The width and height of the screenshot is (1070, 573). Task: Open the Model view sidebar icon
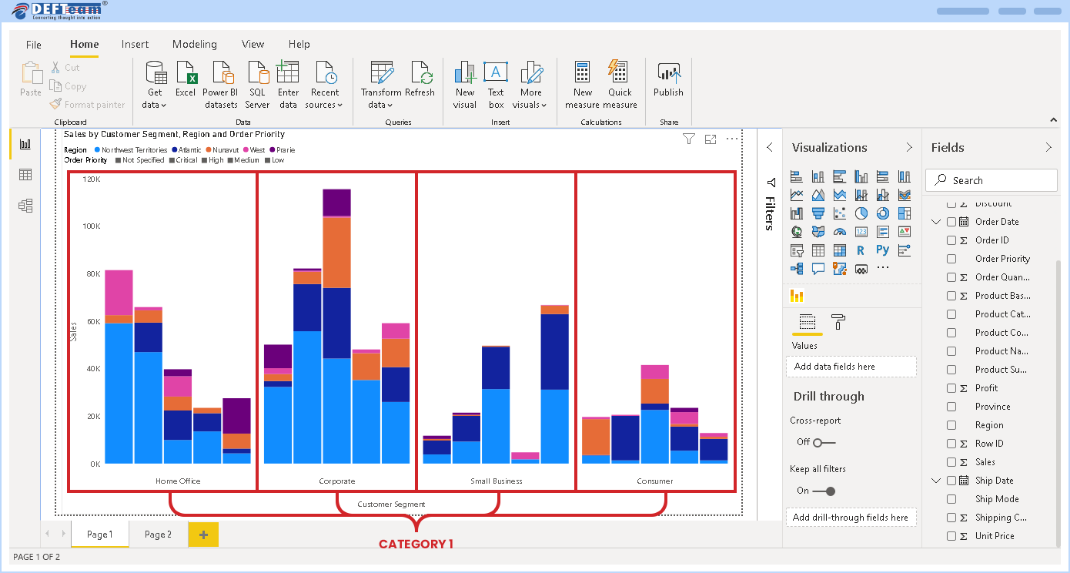25,206
